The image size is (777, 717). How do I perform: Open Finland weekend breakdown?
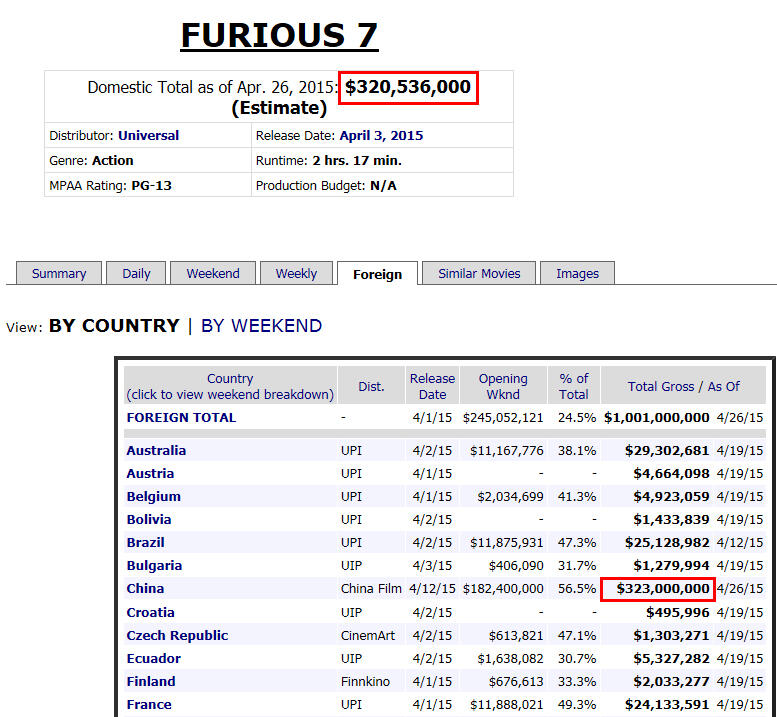coord(151,681)
